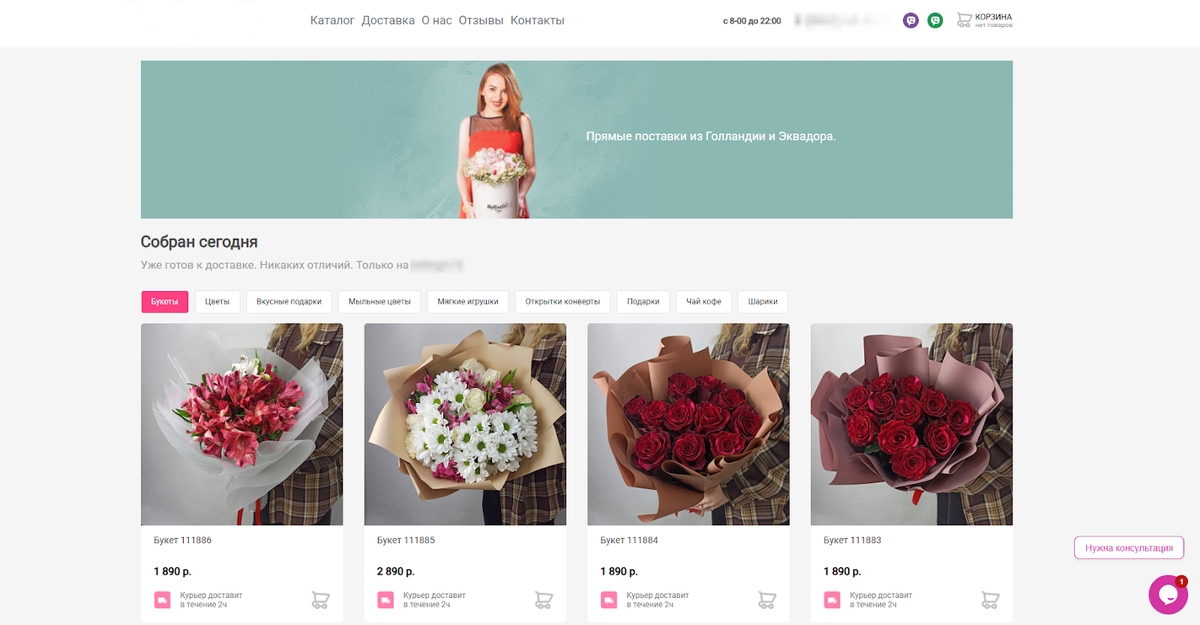Add Букет 111883 to cart
Screen dimensions: 1200x625
(990, 600)
